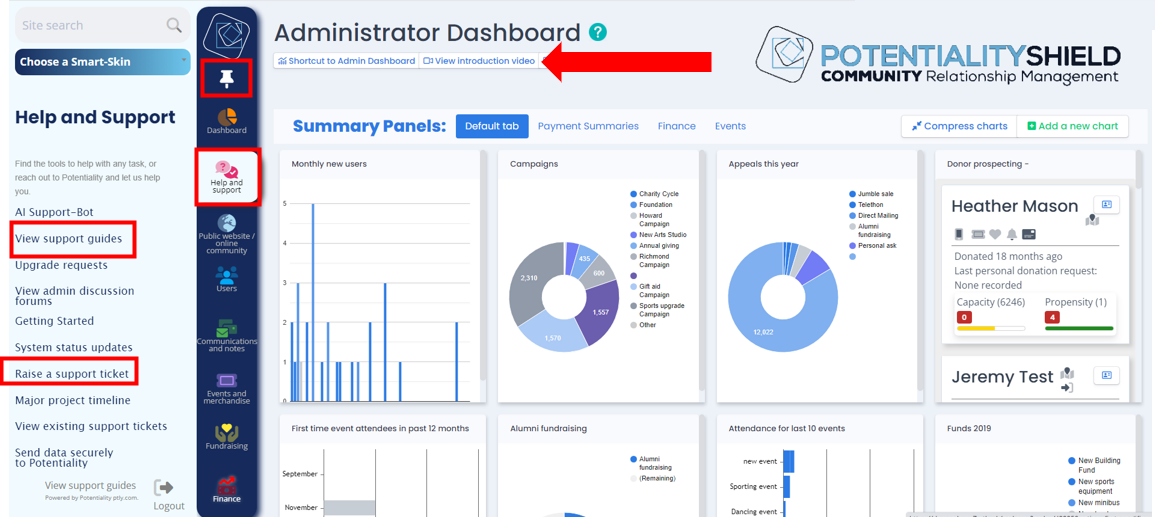1155x517 pixels.
Task: Toggle Jumble sale legend entry in Appeals
Action: click(x=874, y=194)
